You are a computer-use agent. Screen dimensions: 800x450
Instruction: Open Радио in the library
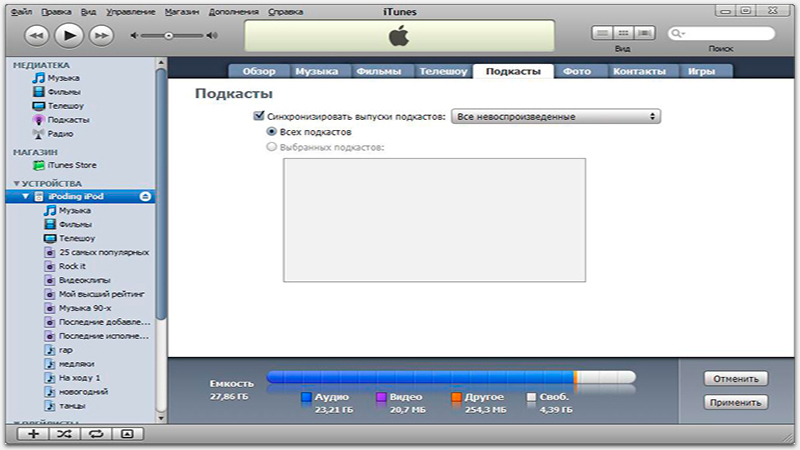coord(53,134)
